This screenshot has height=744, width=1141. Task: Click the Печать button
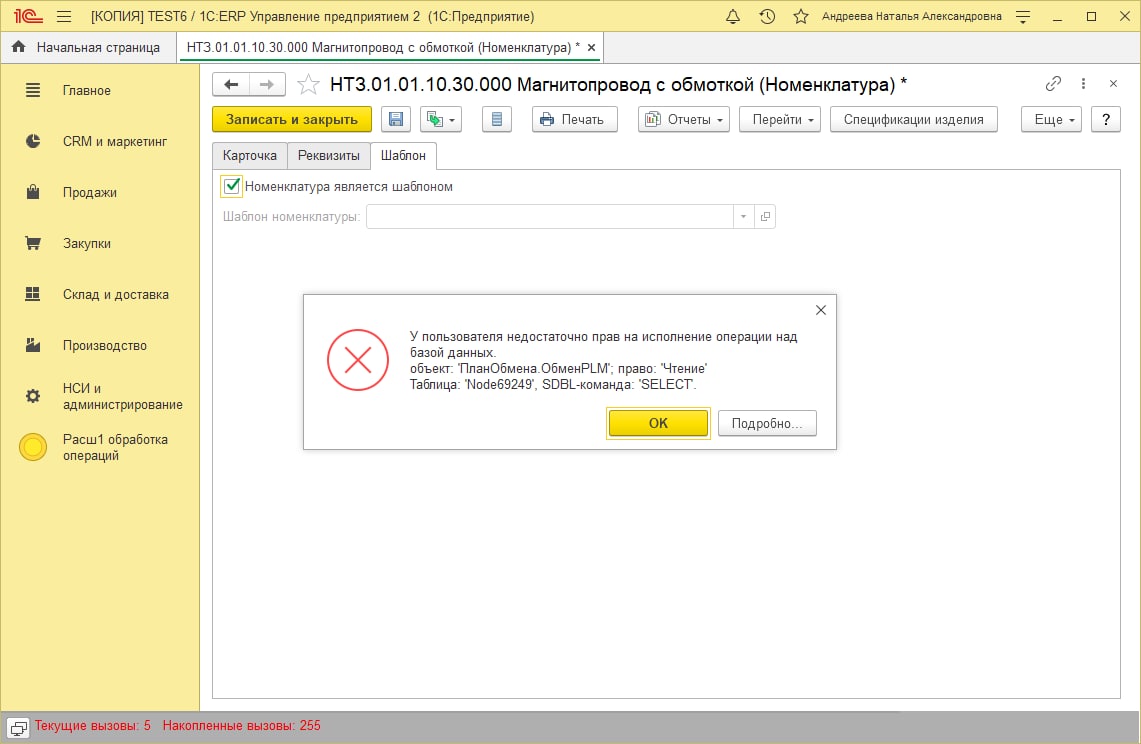coord(575,119)
